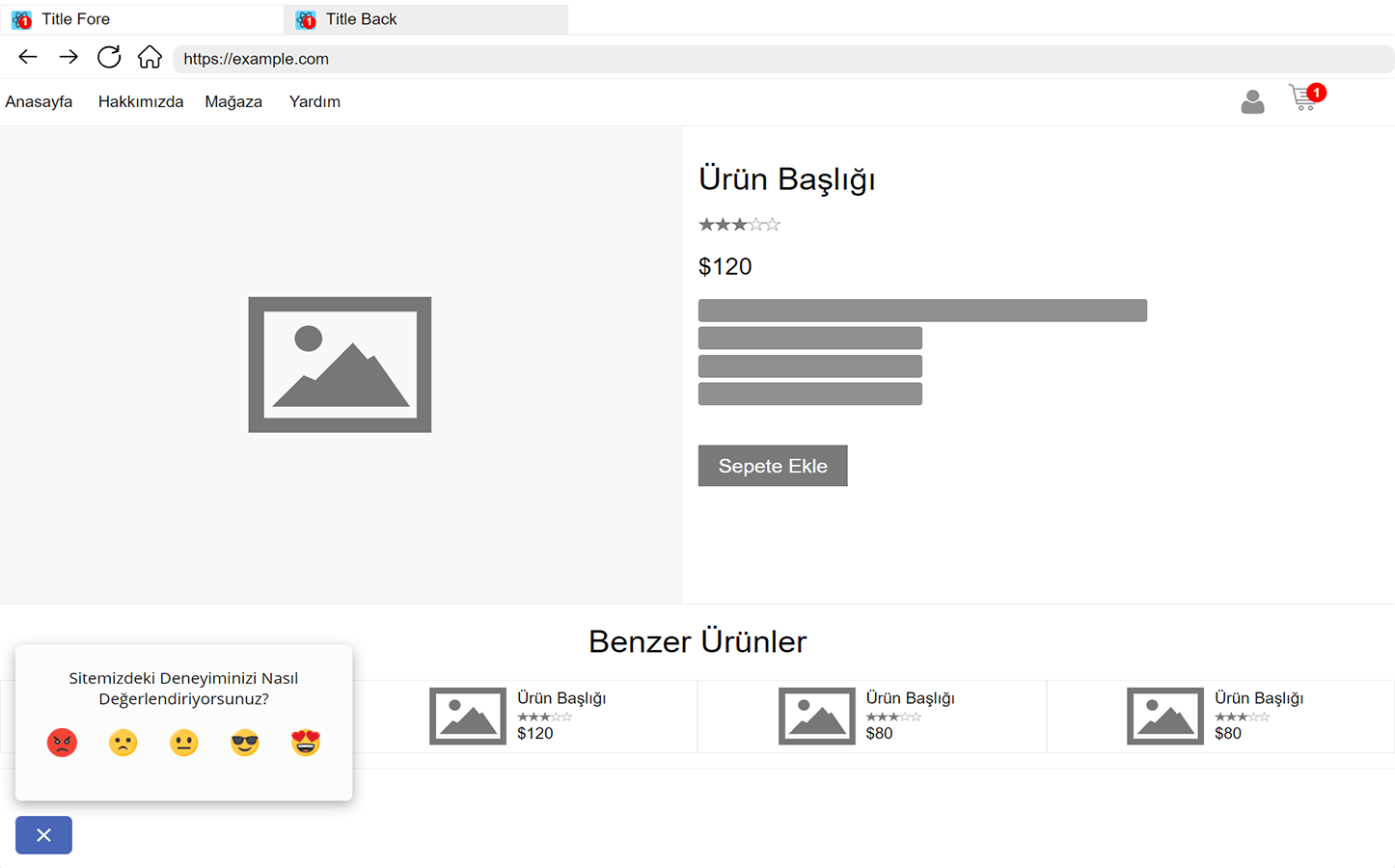Click the browser back arrow
The width and height of the screenshot is (1395, 868).
[x=28, y=58]
